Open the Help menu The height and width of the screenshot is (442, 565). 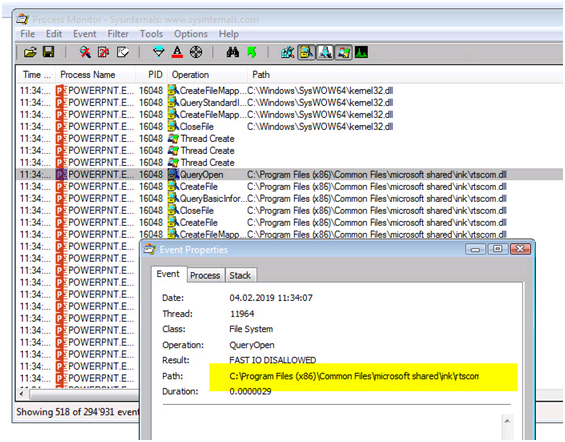(x=229, y=34)
